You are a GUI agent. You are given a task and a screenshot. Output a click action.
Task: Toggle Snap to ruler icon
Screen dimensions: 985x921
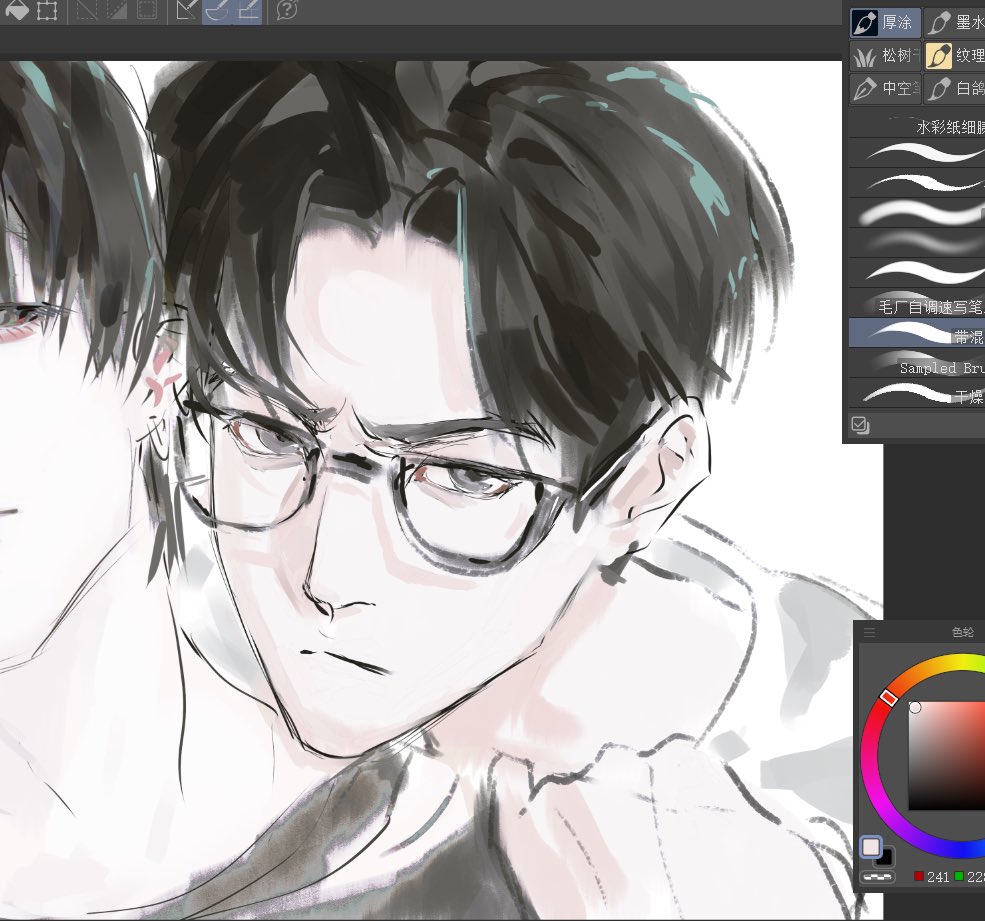point(186,9)
